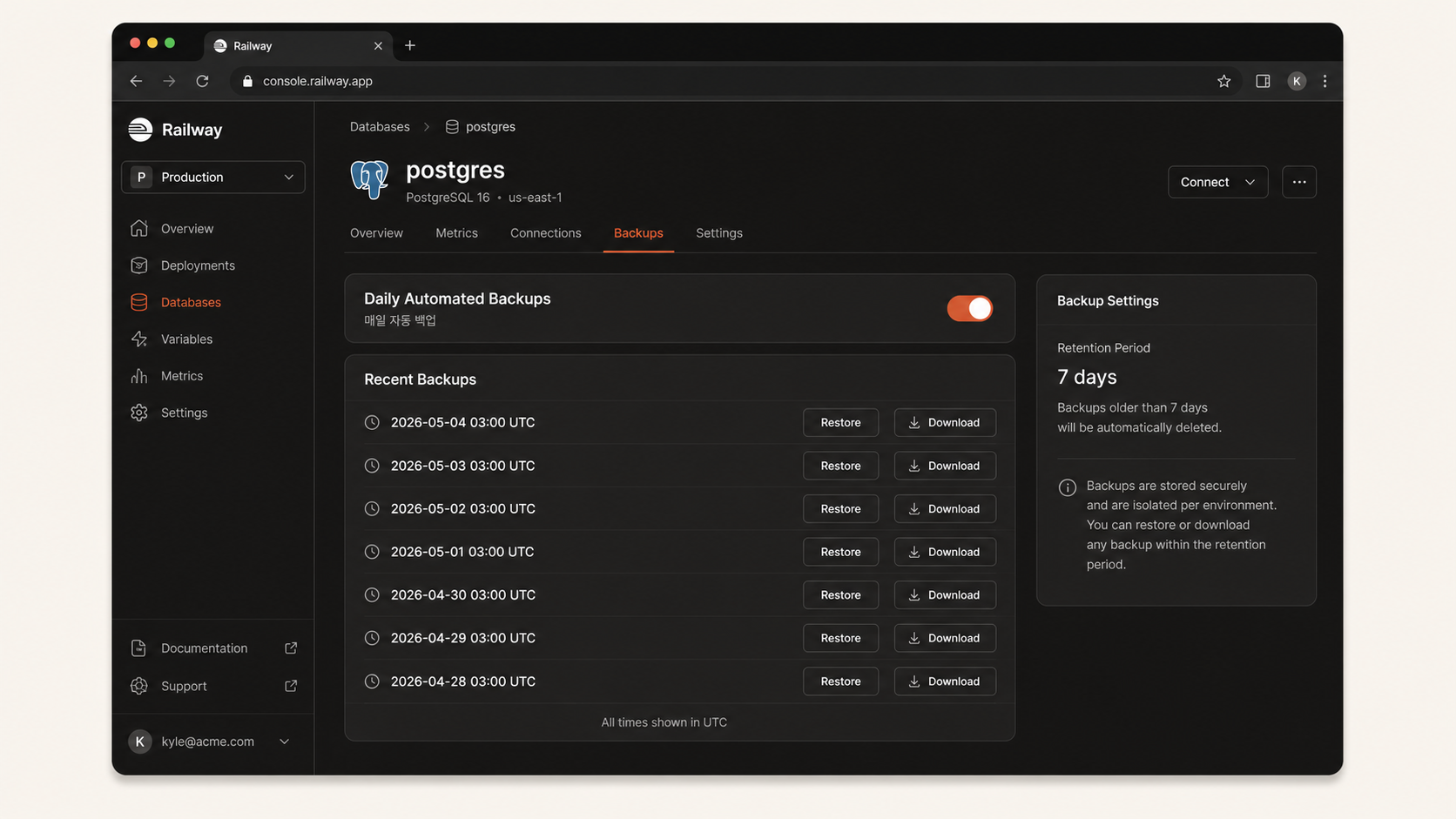Restore the 2026-05-01 backup
Screen dimensions: 1456x819
[840, 552]
